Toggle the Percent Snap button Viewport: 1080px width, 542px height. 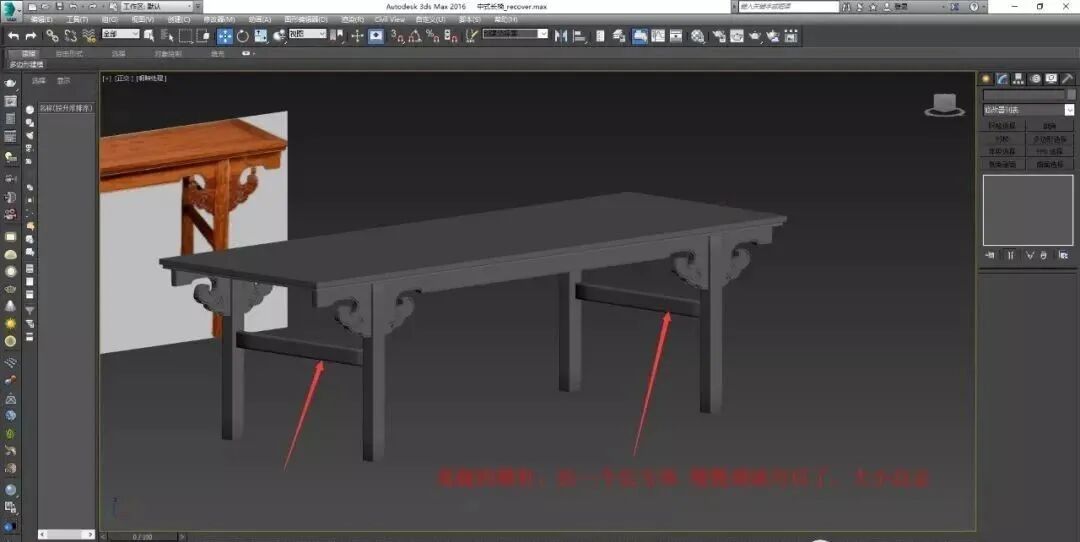[433, 36]
